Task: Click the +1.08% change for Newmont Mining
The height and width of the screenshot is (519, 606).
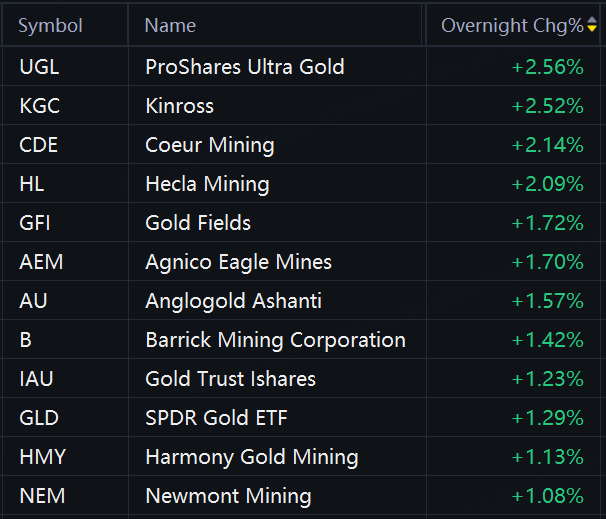Action: [x=547, y=496]
